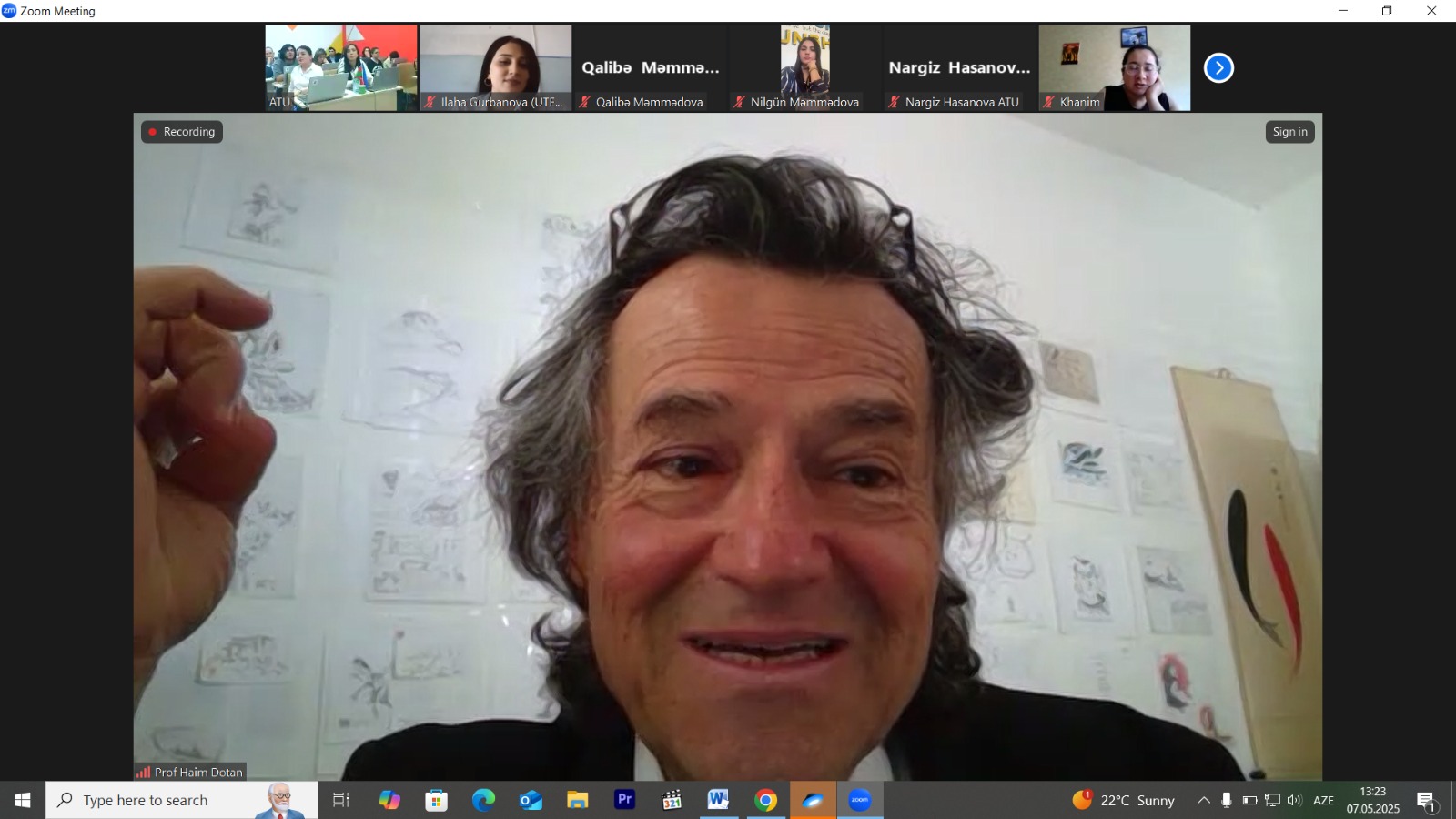Click the Recording indicator
This screenshot has width=1456, height=819.
click(x=182, y=132)
